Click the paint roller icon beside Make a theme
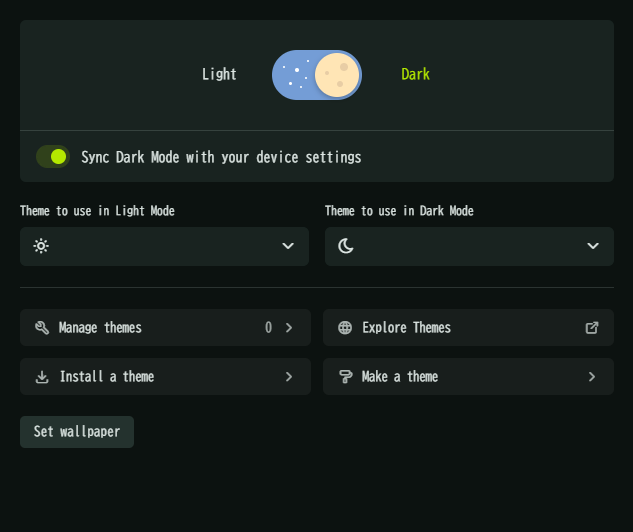Image resolution: width=633 pixels, height=532 pixels. point(346,377)
